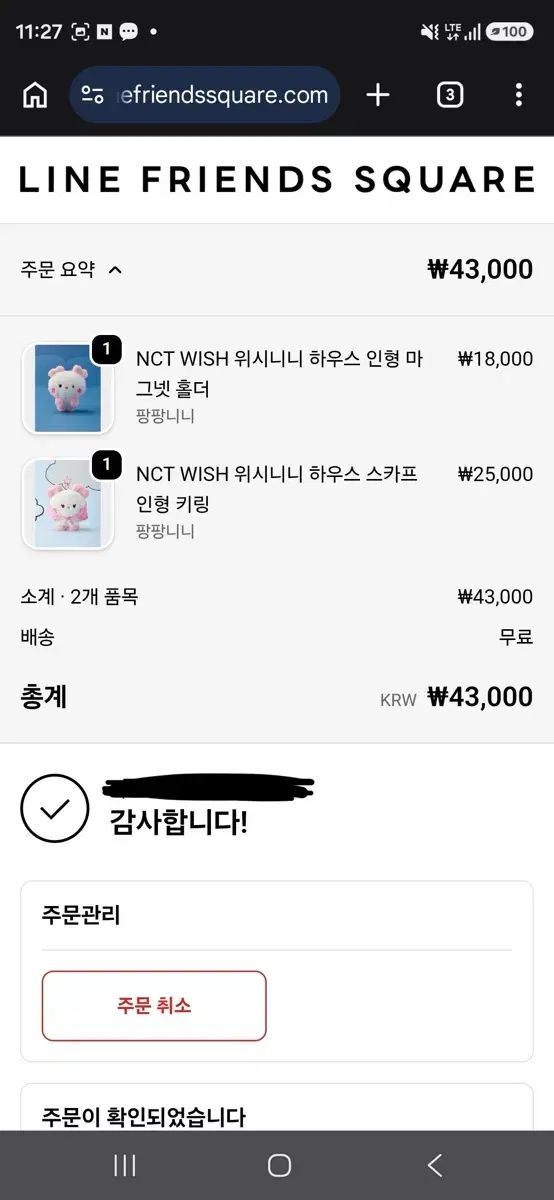
Task: Open a new tab with plus icon
Action: coord(378,96)
